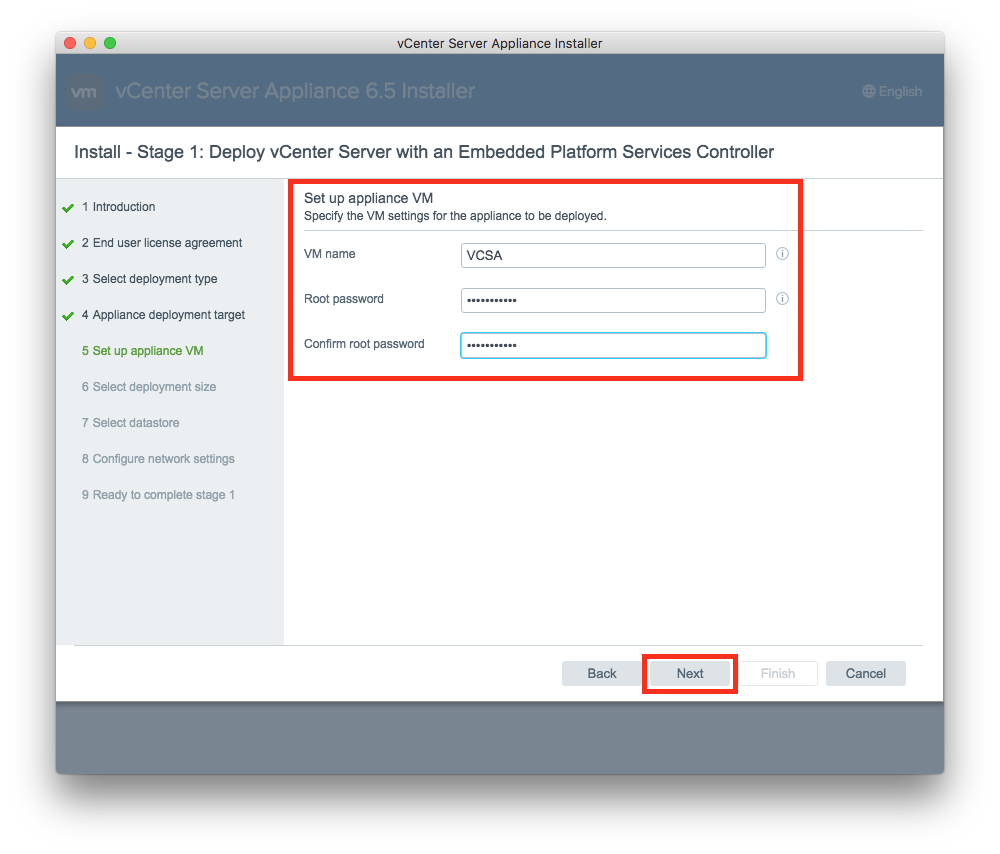Screen dimensions: 1000x854
Task: Click the 'VM name' label
Action: point(329,254)
